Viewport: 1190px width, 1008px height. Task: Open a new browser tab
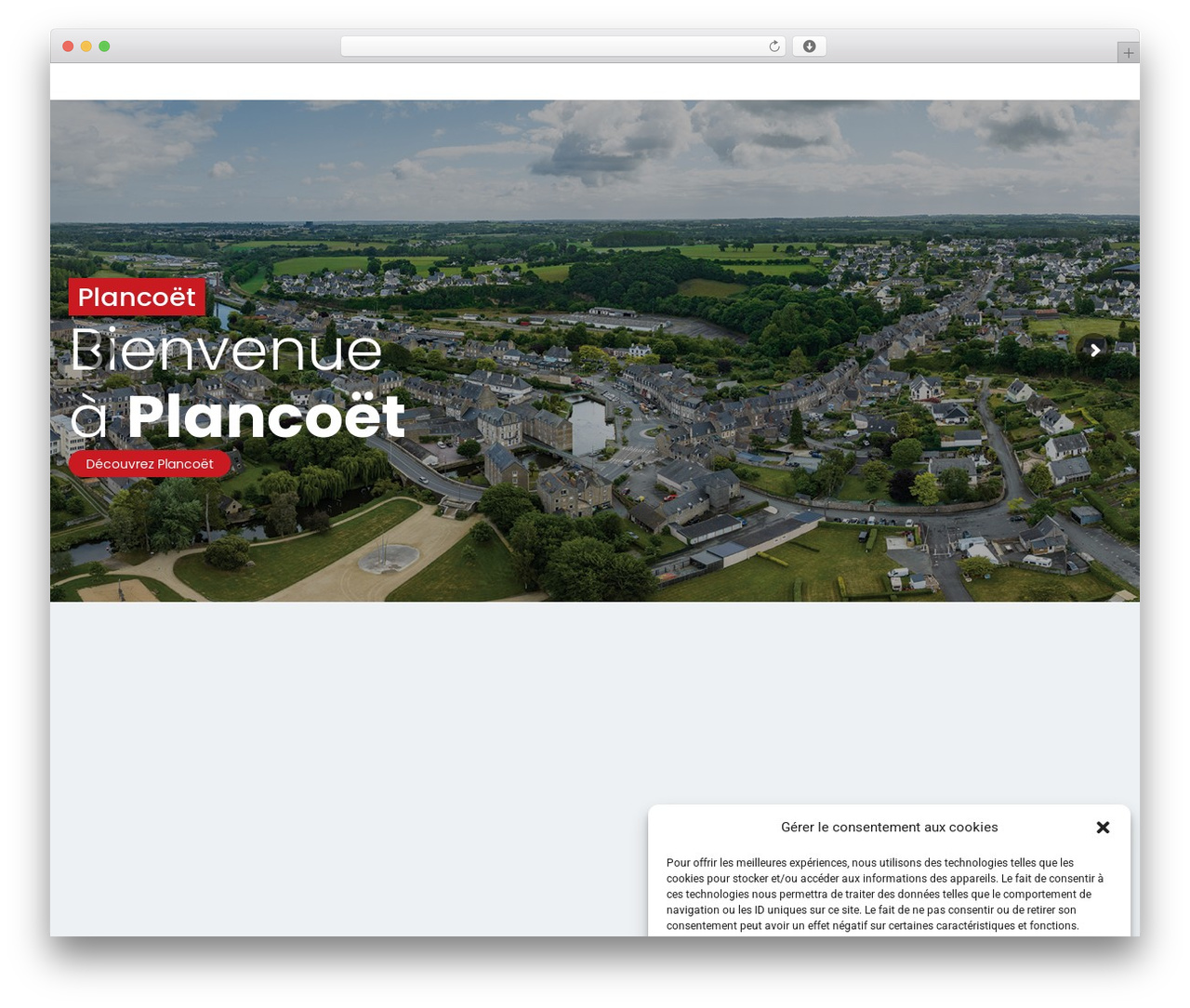(x=1128, y=53)
